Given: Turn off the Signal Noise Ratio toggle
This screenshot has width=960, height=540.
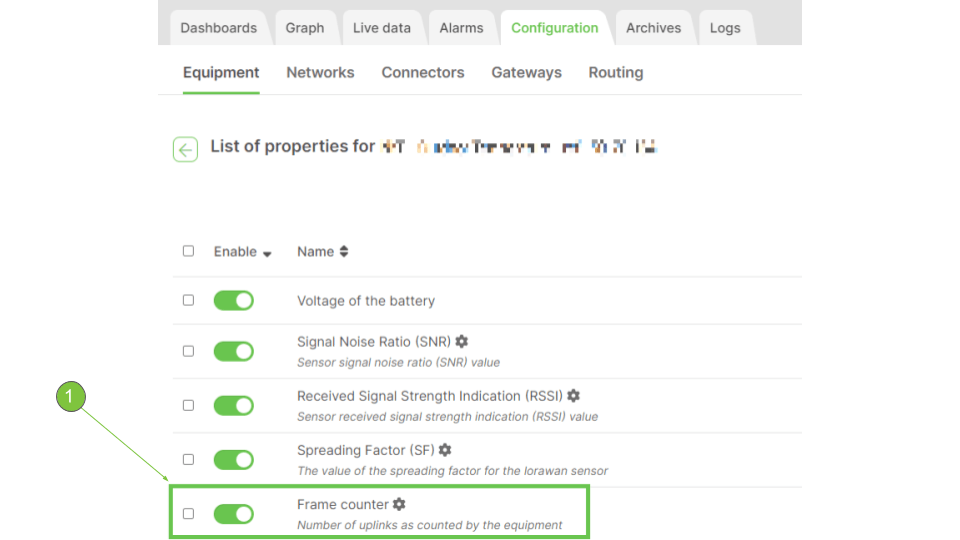Looking at the screenshot, I should [x=233, y=351].
